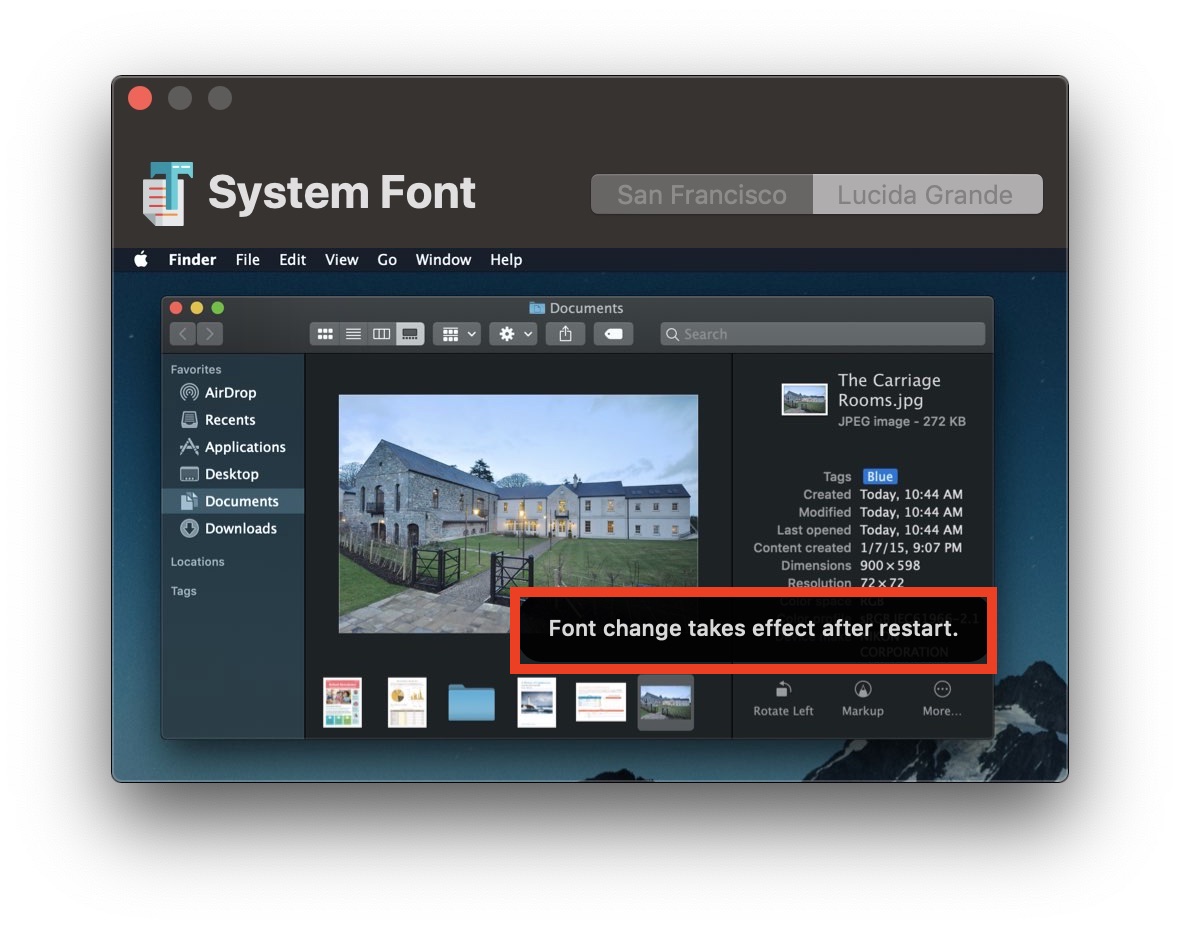
Task: Close the Finder Documents window with red button
Action: pyautogui.click(x=176, y=308)
